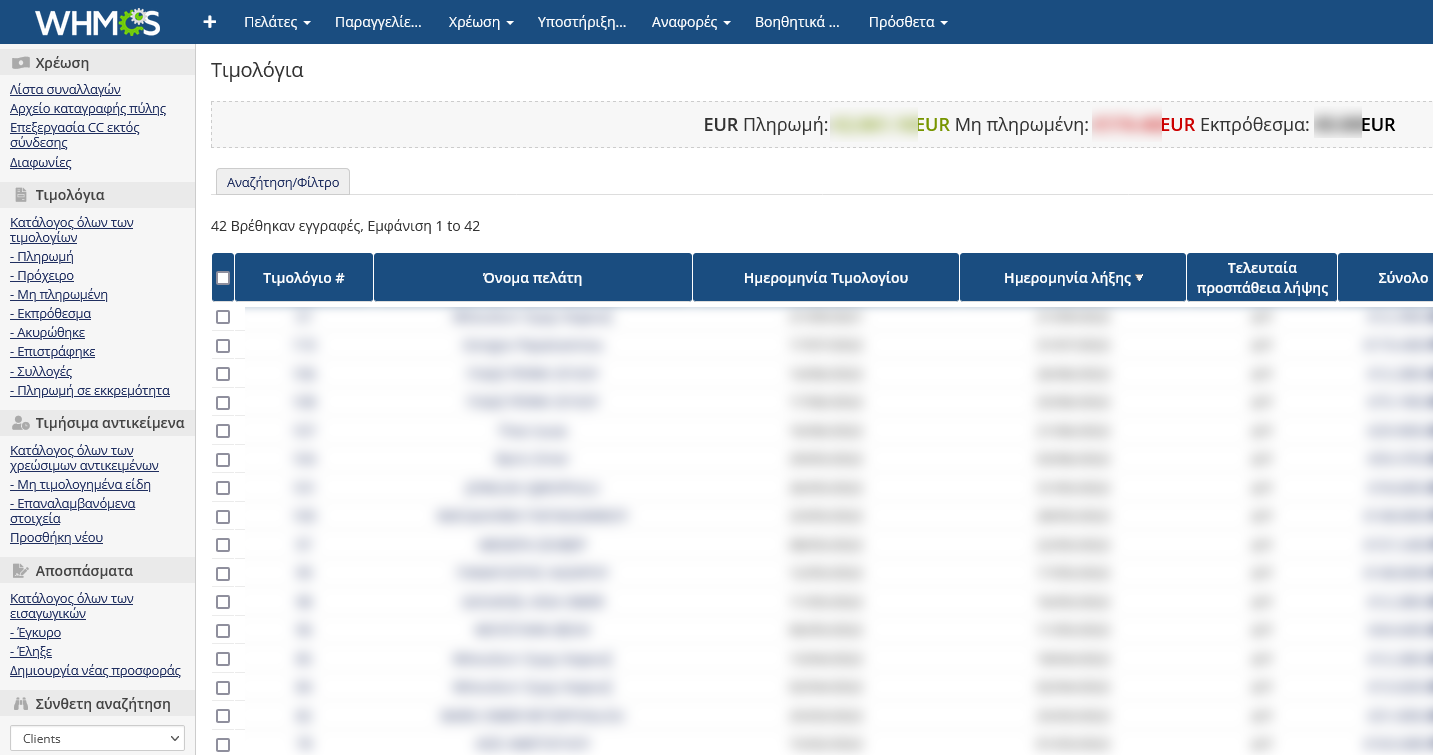Go to Δημιουργία νέας προσφοράς
The height and width of the screenshot is (755, 1433).
(95, 670)
